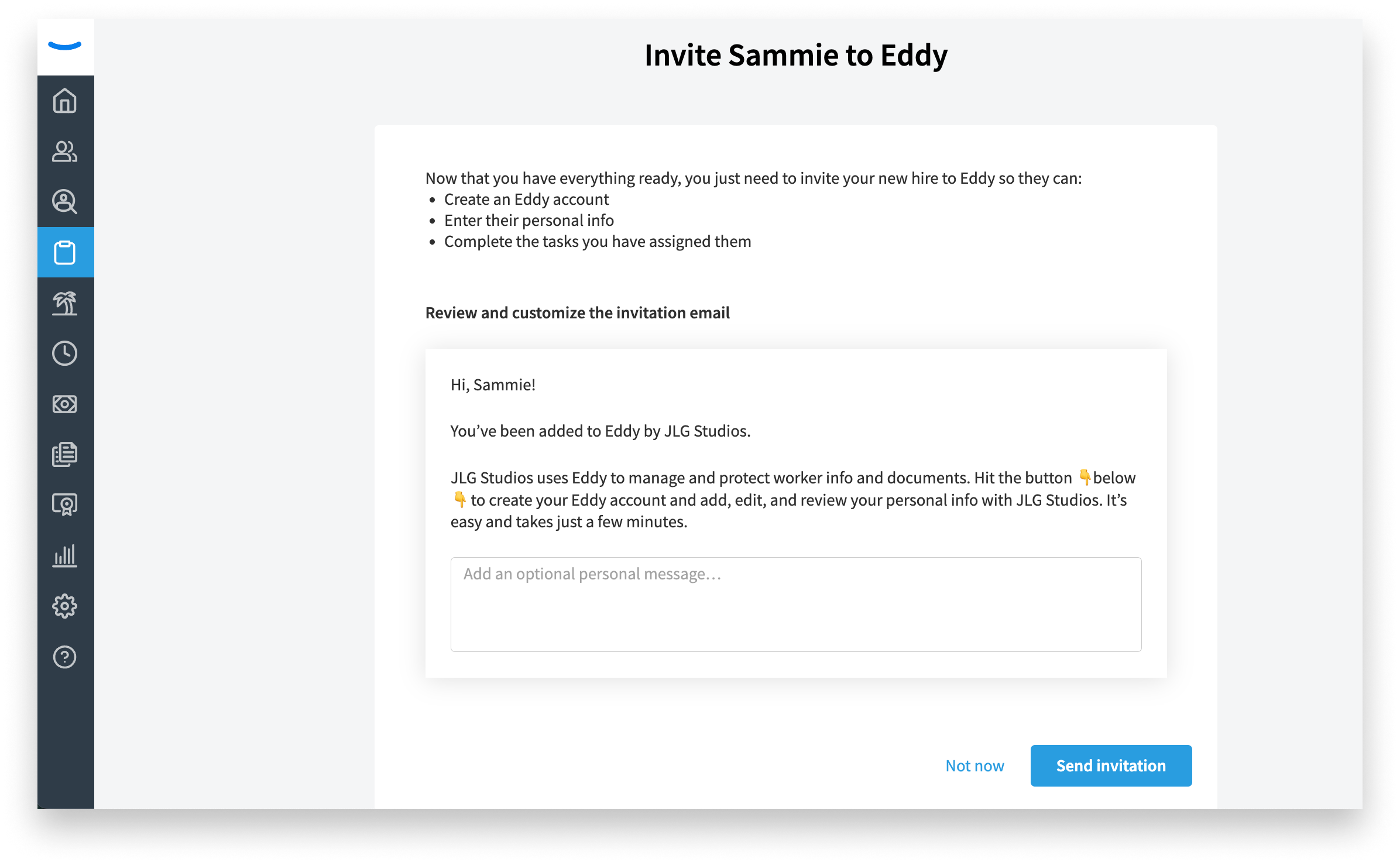
Task: Open the Home icon in sidebar
Action: (x=65, y=101)
